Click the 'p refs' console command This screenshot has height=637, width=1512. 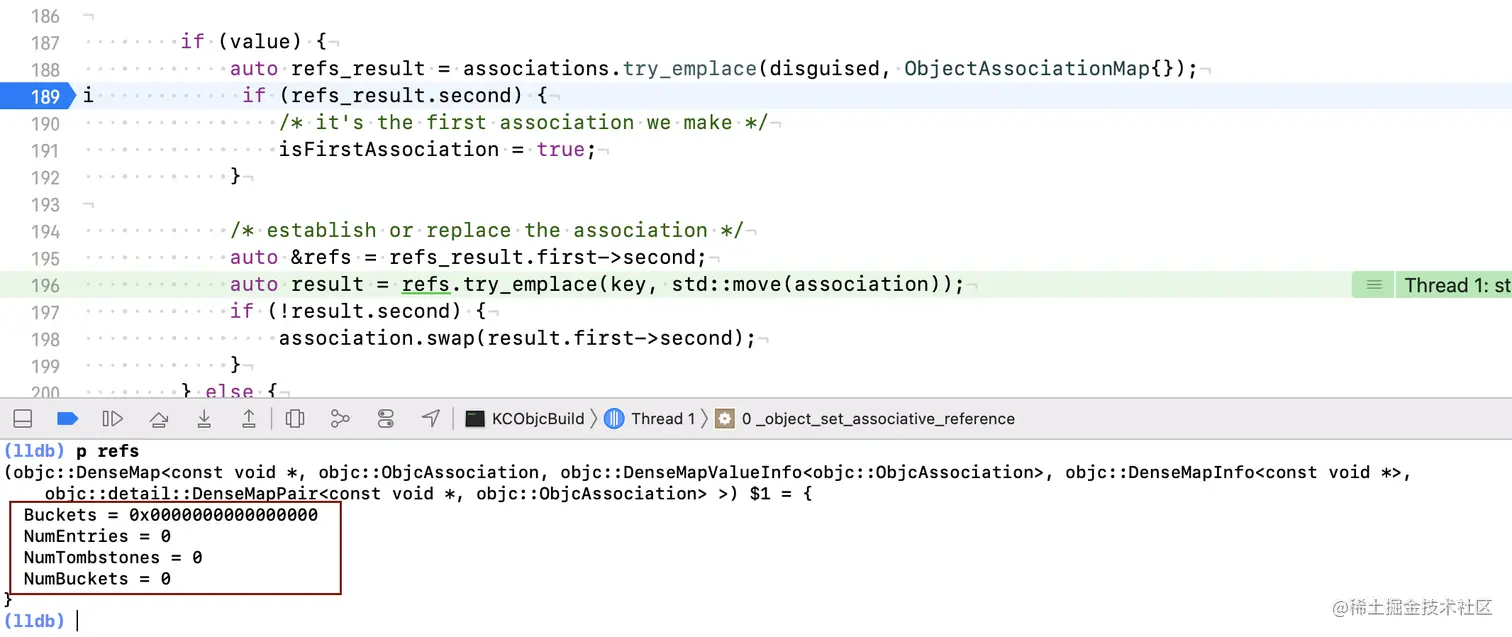(x=107, y=451)
